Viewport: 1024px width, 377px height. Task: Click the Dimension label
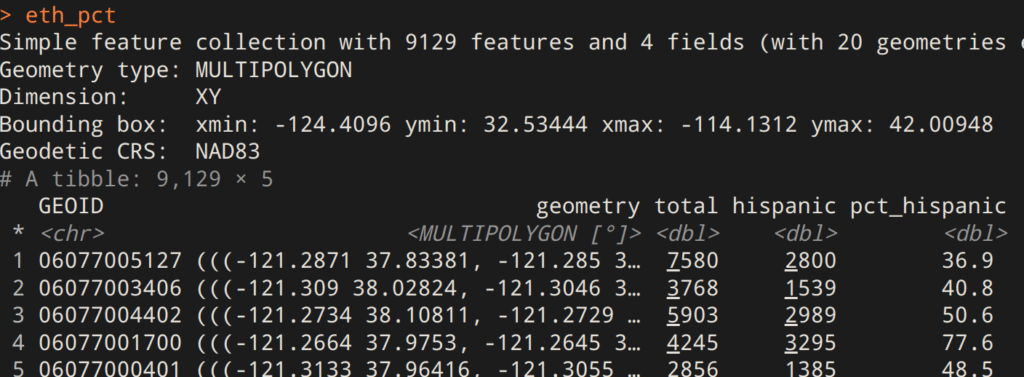[x=65, y=97]
